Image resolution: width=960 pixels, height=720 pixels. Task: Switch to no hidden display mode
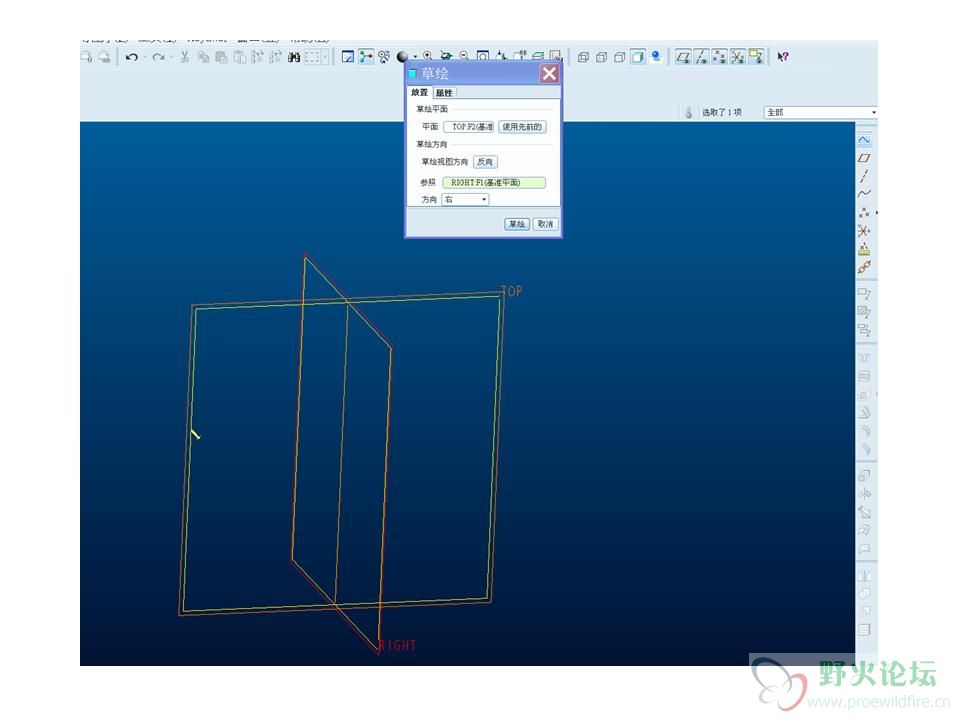(x=620, y=57)
